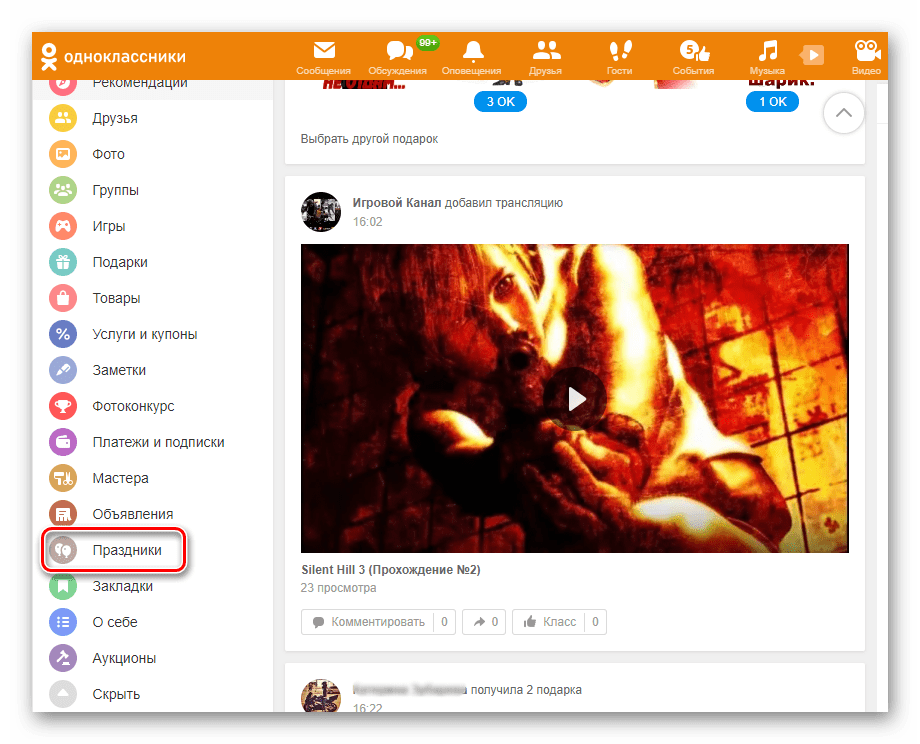This screenshot has width=920, height=744.
Task: Open Праздники menu item in sidebar
Action: (x=127, y=550)
